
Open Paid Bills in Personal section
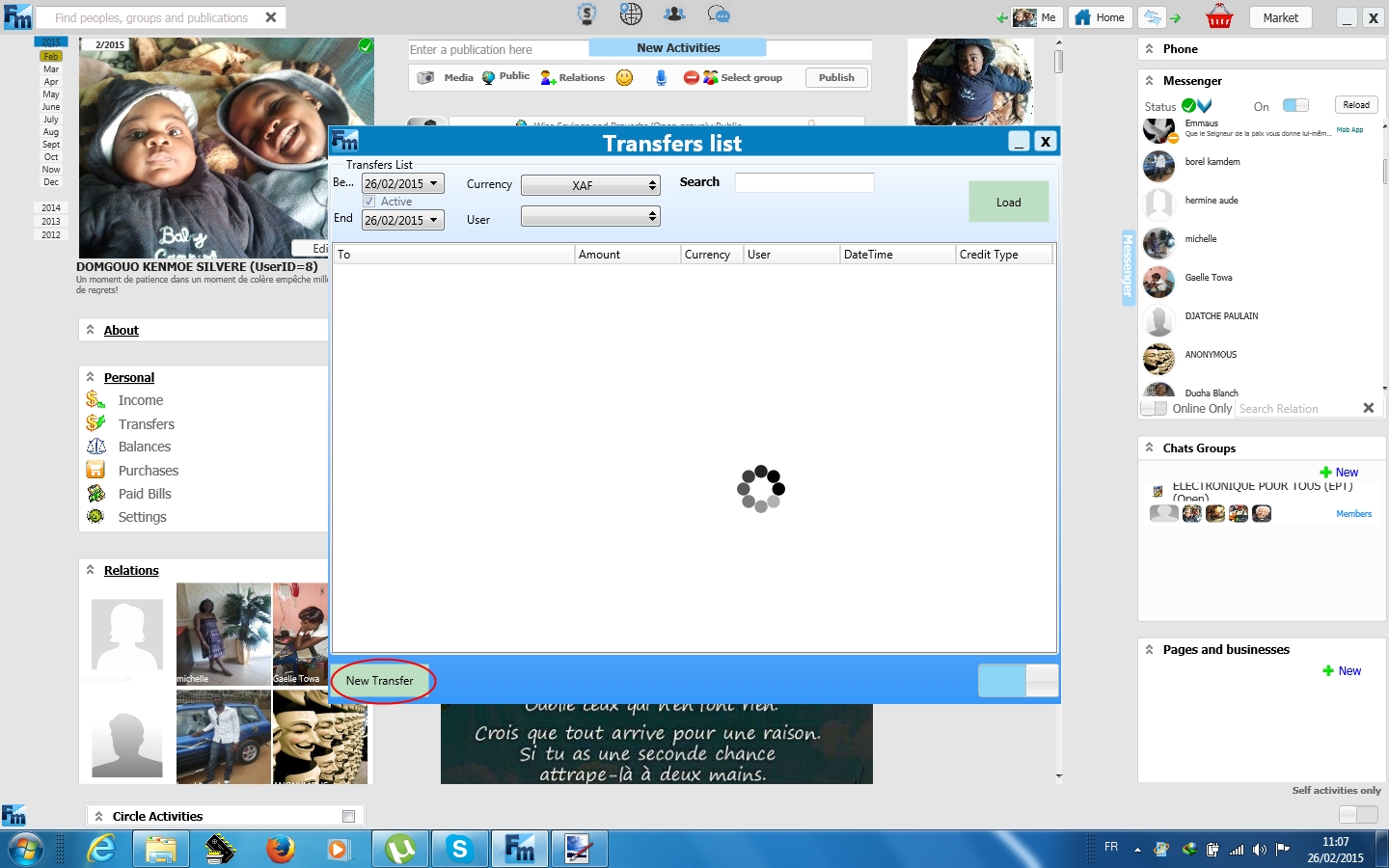[x=145, y=494]
